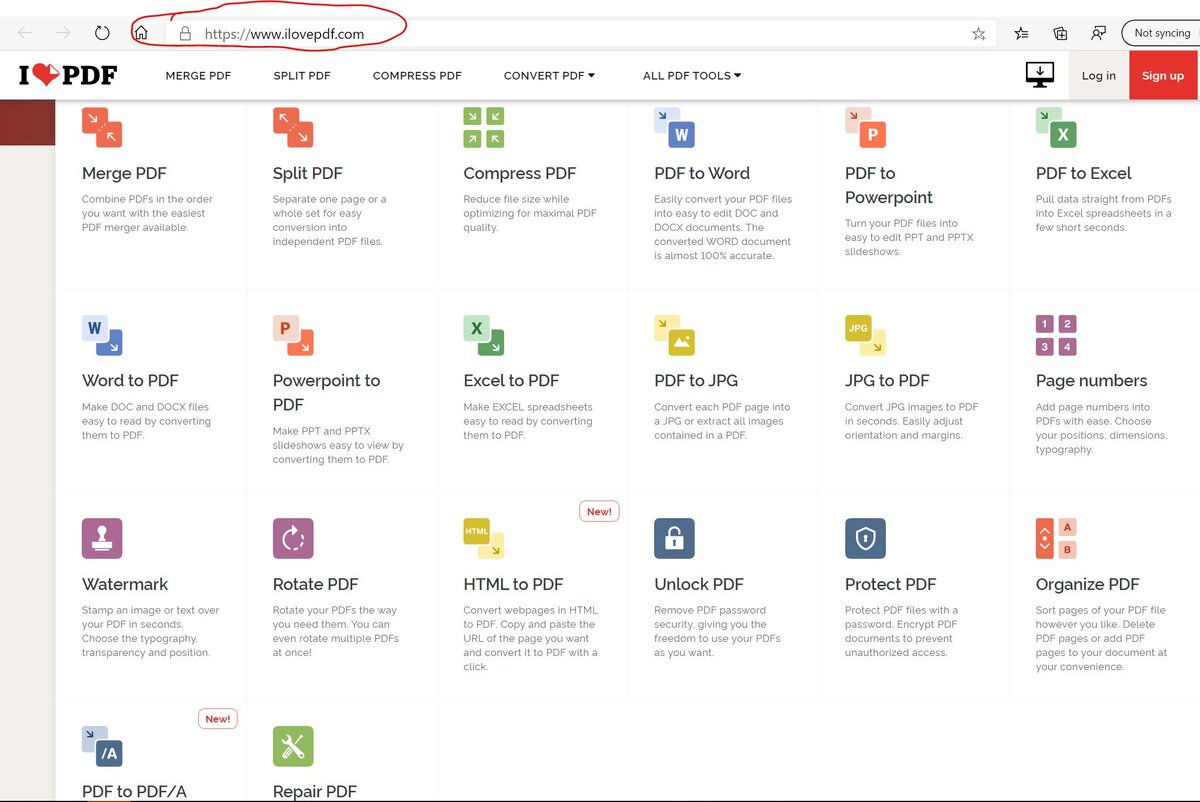Click the Compress PDF green arrows icon

coord(484,128)
